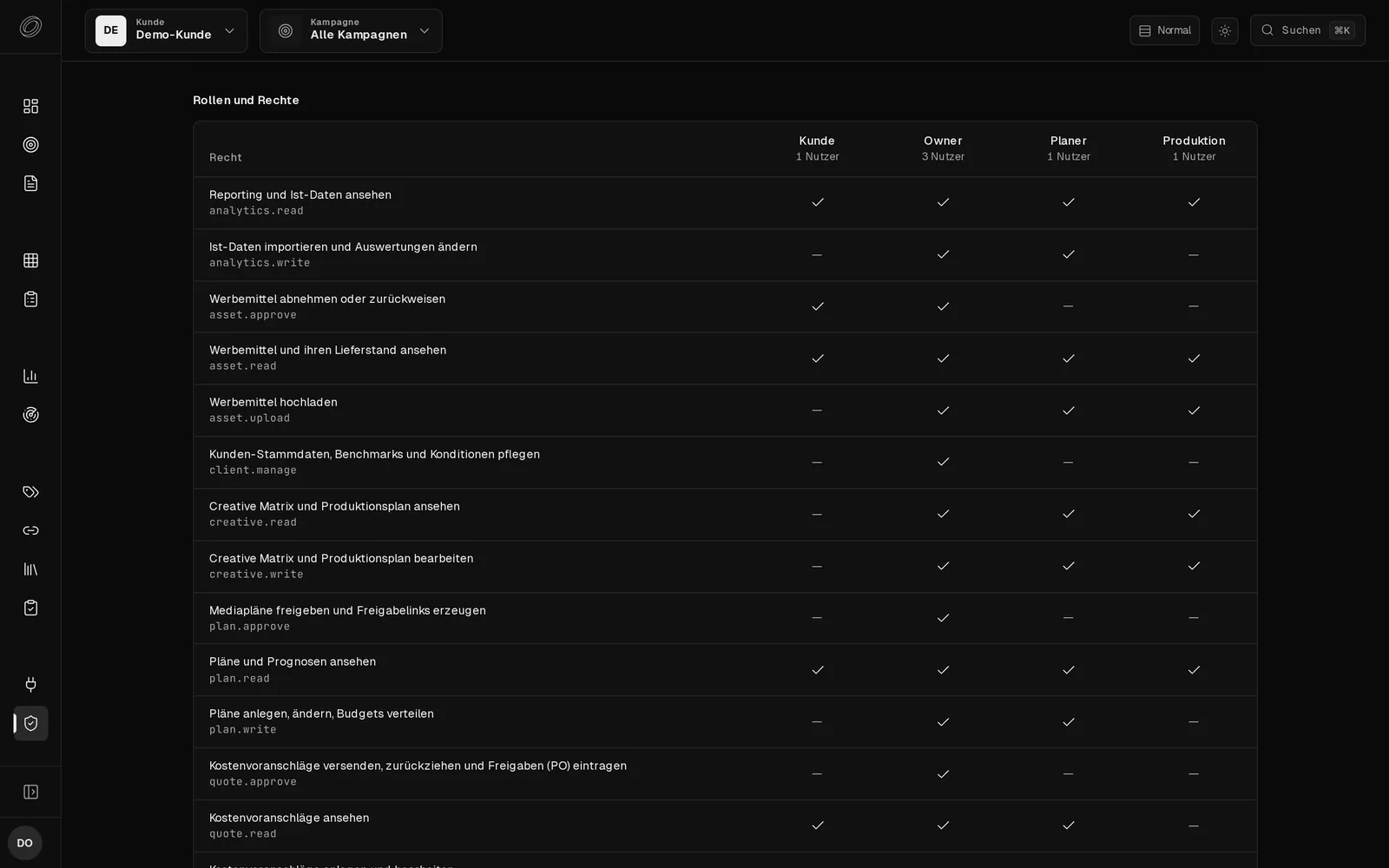This screenshot has height=868, width=1389.
Task: Open the dashboard tiles icon in the sidebar
Action: [x=30, y=106]
